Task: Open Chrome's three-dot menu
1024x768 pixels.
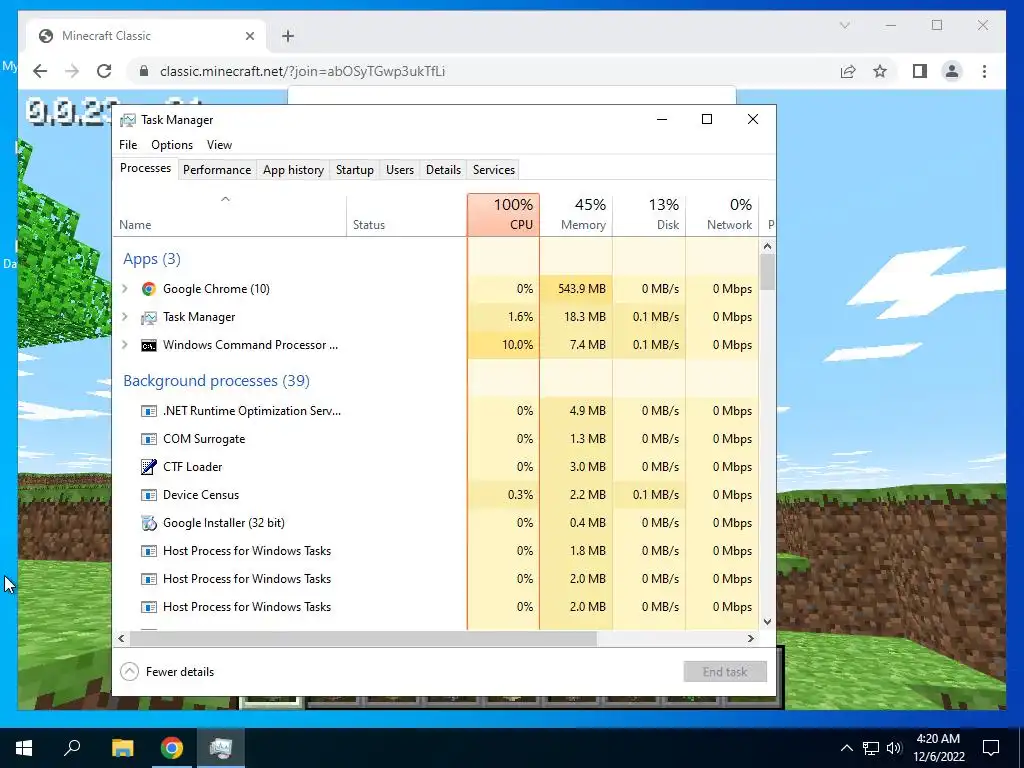Action: tap(984, 71)
